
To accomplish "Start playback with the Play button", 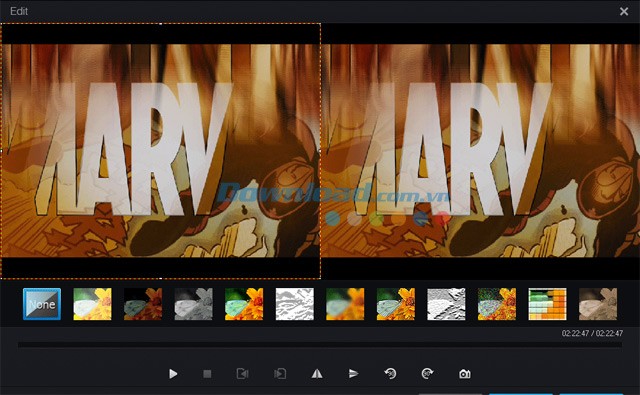I will click(173, 373).
